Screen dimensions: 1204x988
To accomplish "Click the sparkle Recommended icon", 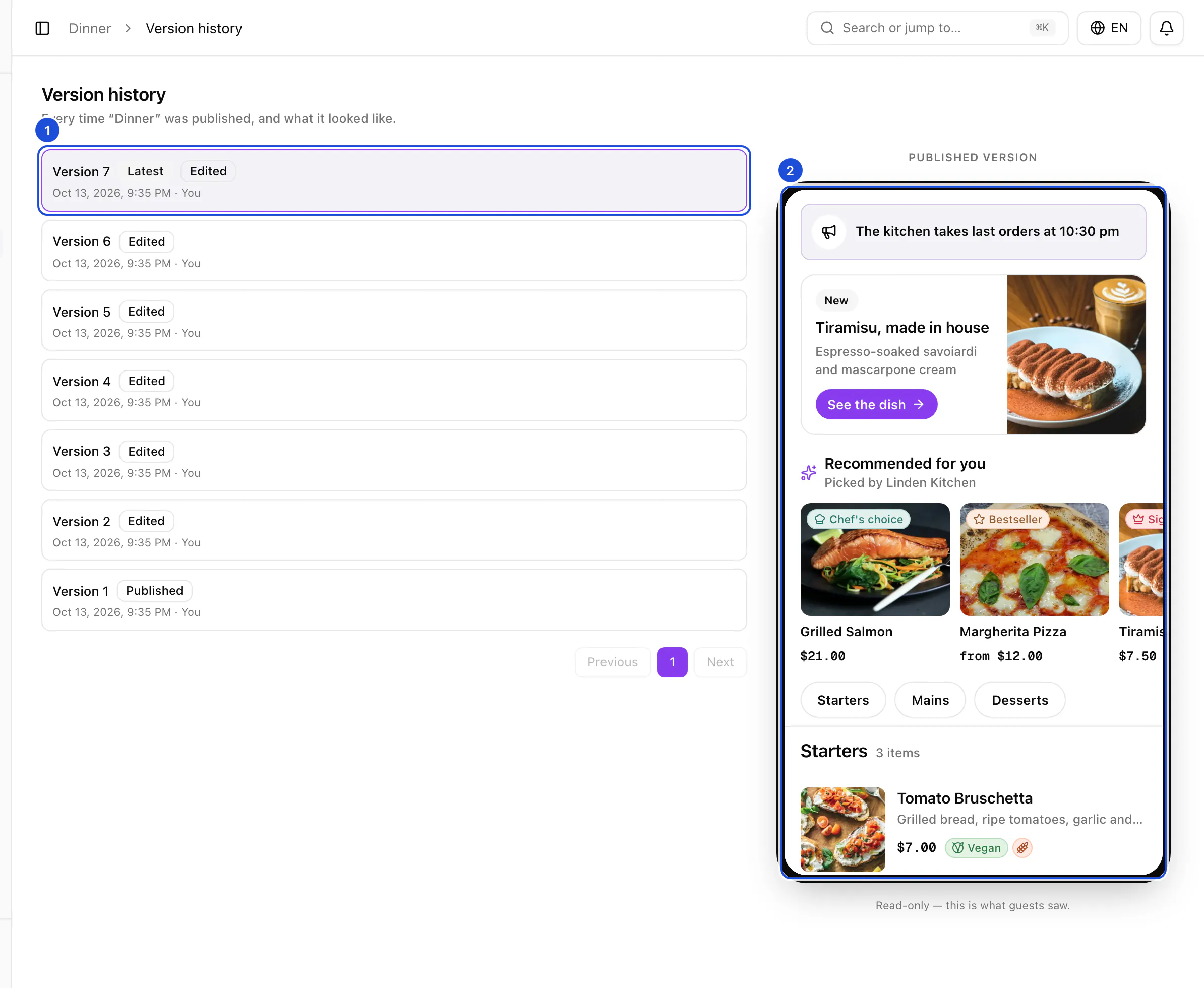I will pos(808,472).
